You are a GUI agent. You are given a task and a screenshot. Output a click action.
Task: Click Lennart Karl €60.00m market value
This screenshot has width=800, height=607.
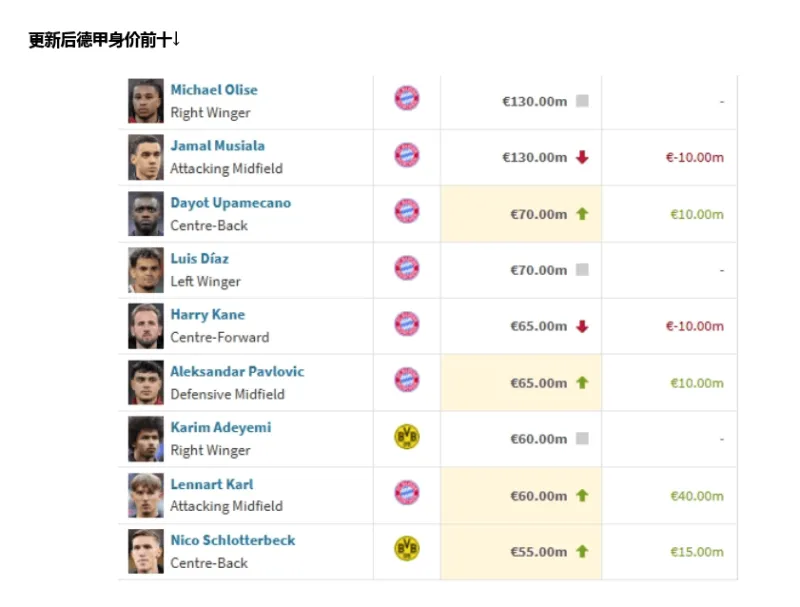[x=538, y=496]
